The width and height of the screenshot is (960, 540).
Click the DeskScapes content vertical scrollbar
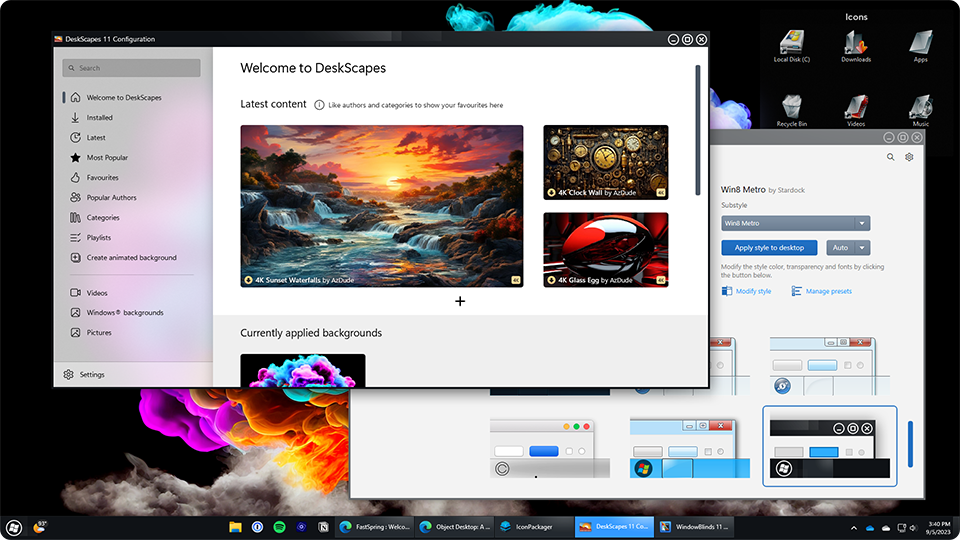(x=697, y=130)
